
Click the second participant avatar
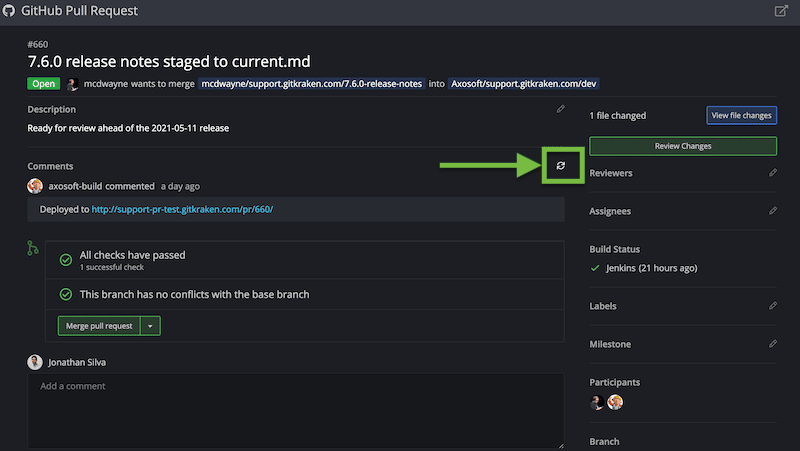[616, 402]
